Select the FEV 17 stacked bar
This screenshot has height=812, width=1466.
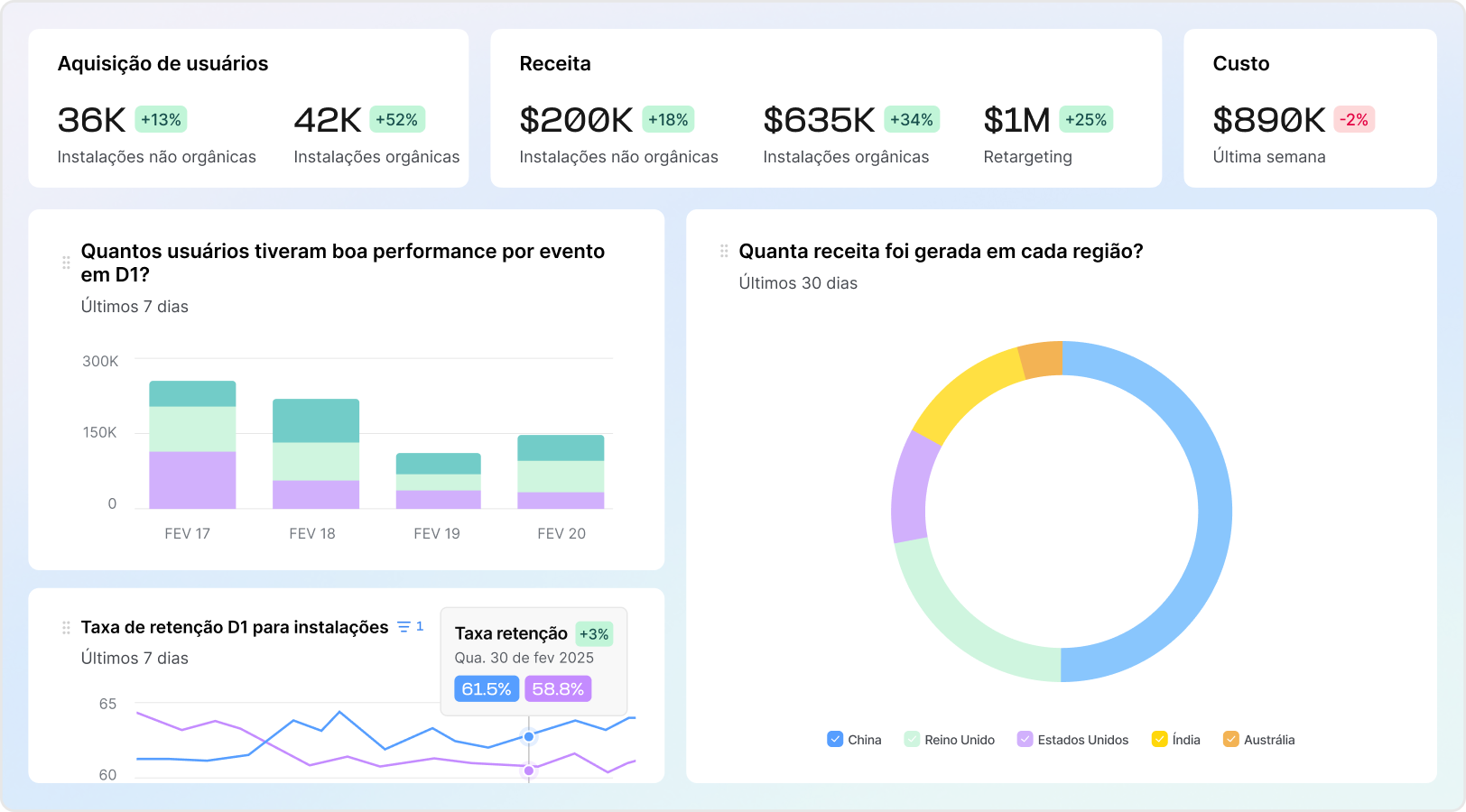tap(192, 445)
